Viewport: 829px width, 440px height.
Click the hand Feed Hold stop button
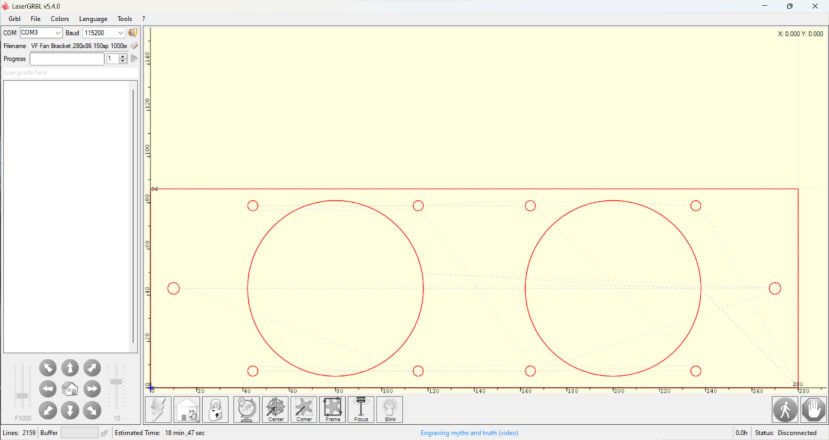click(813, 409)
